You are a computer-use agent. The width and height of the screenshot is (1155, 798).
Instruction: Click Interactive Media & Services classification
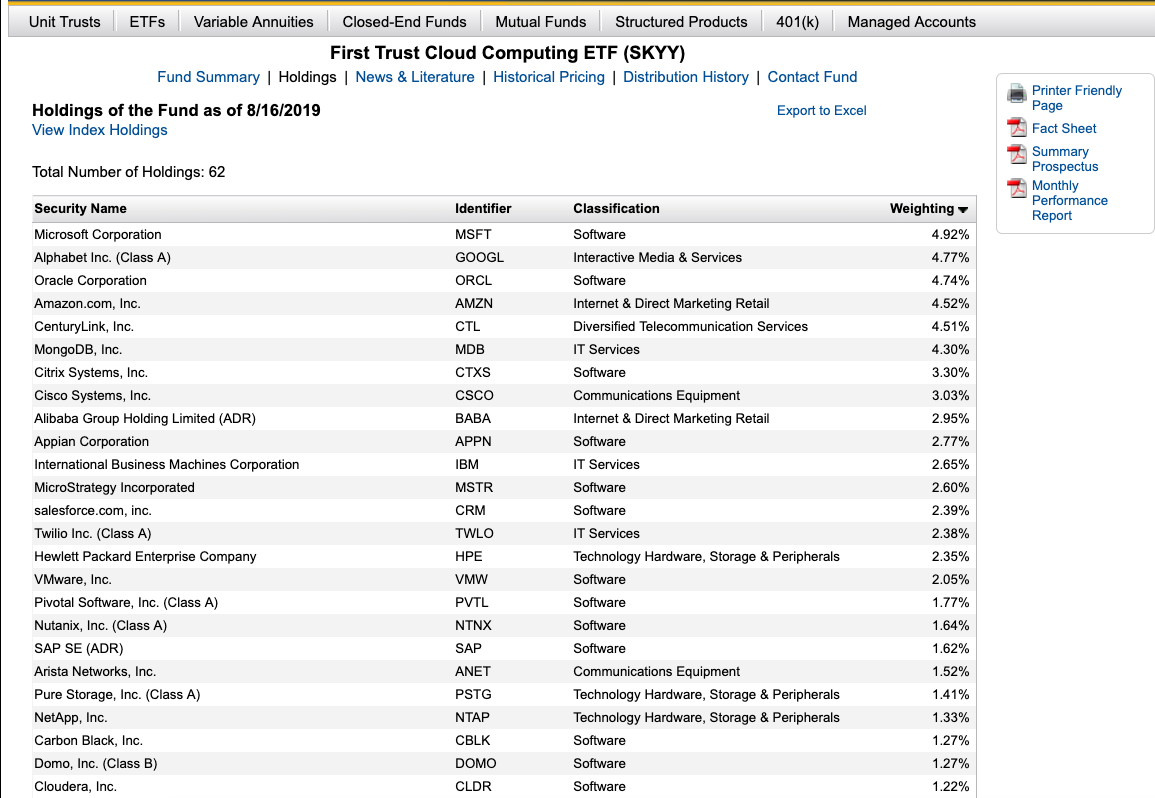[657, 257]
